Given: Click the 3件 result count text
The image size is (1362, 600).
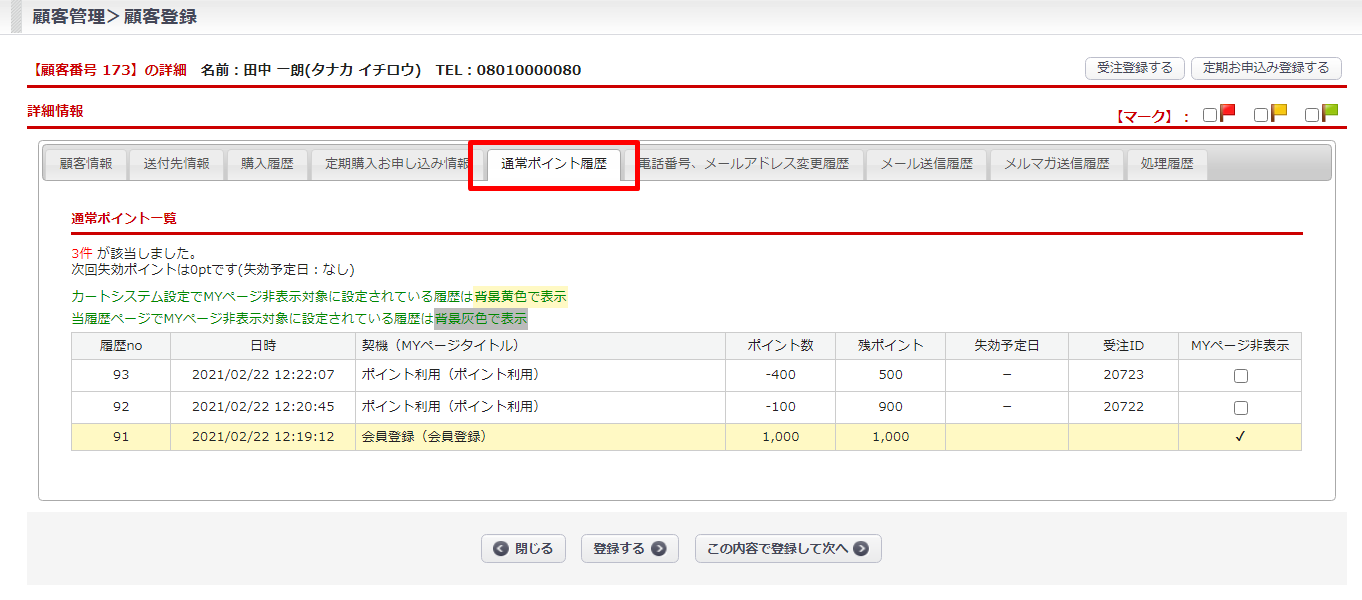Looking at the screenshot, I should point(82,254).
